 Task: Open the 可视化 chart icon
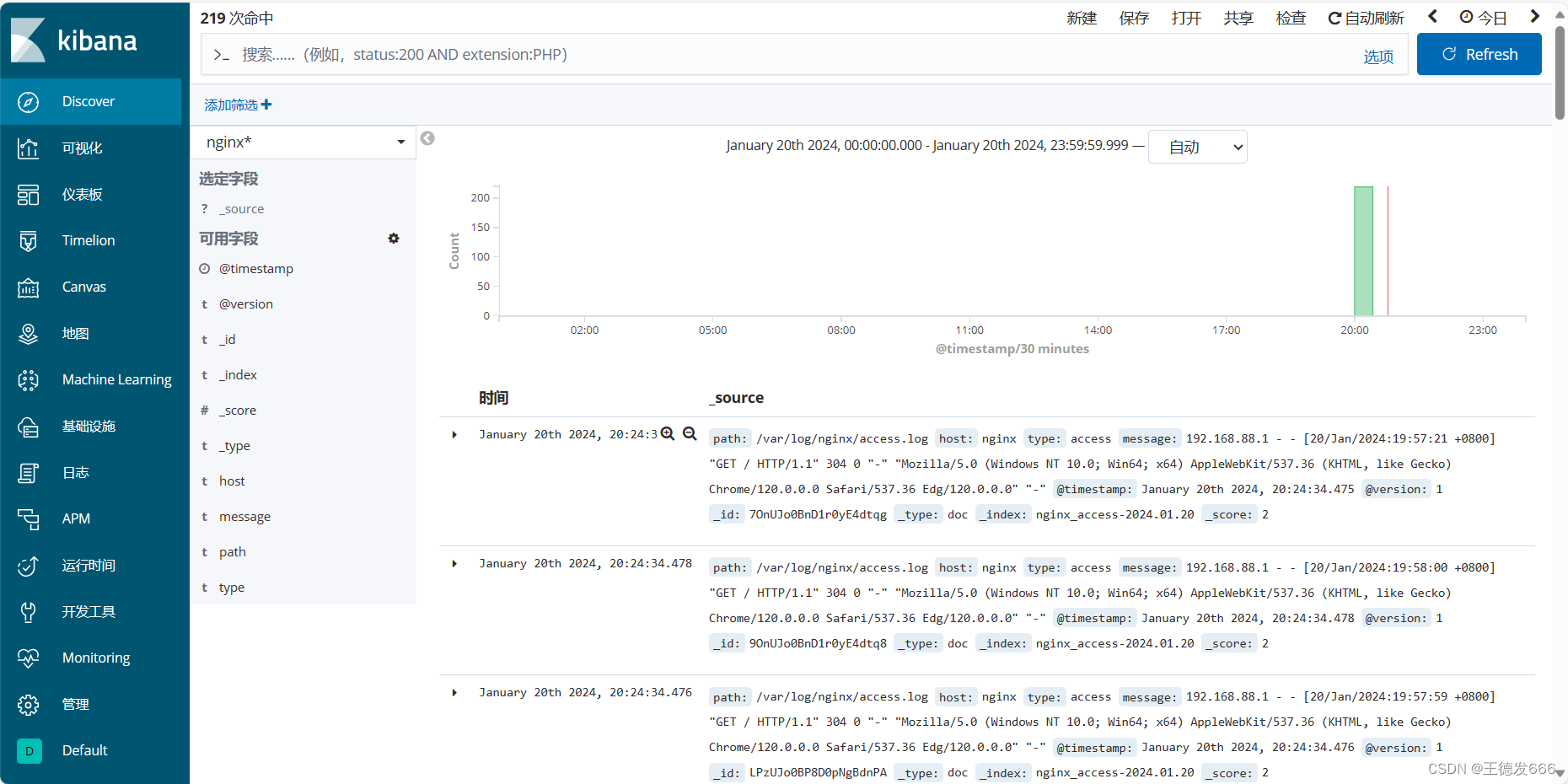[28, 148]
